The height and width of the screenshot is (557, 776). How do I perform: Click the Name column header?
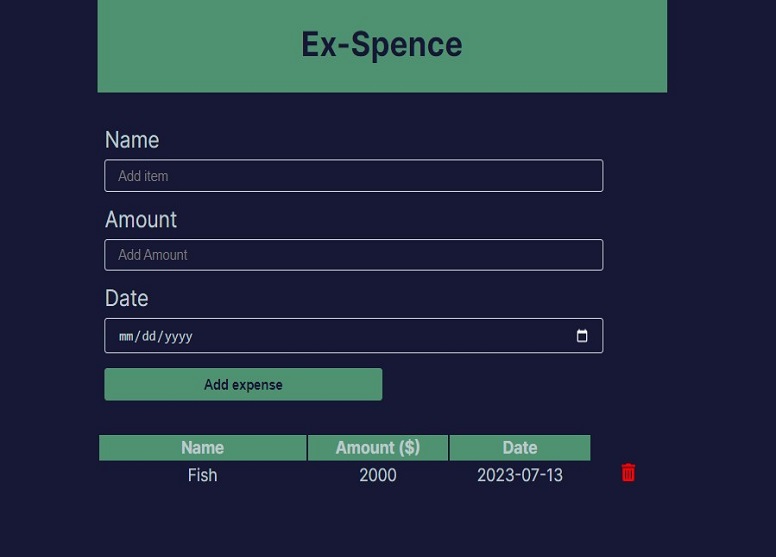coord(202,448)
